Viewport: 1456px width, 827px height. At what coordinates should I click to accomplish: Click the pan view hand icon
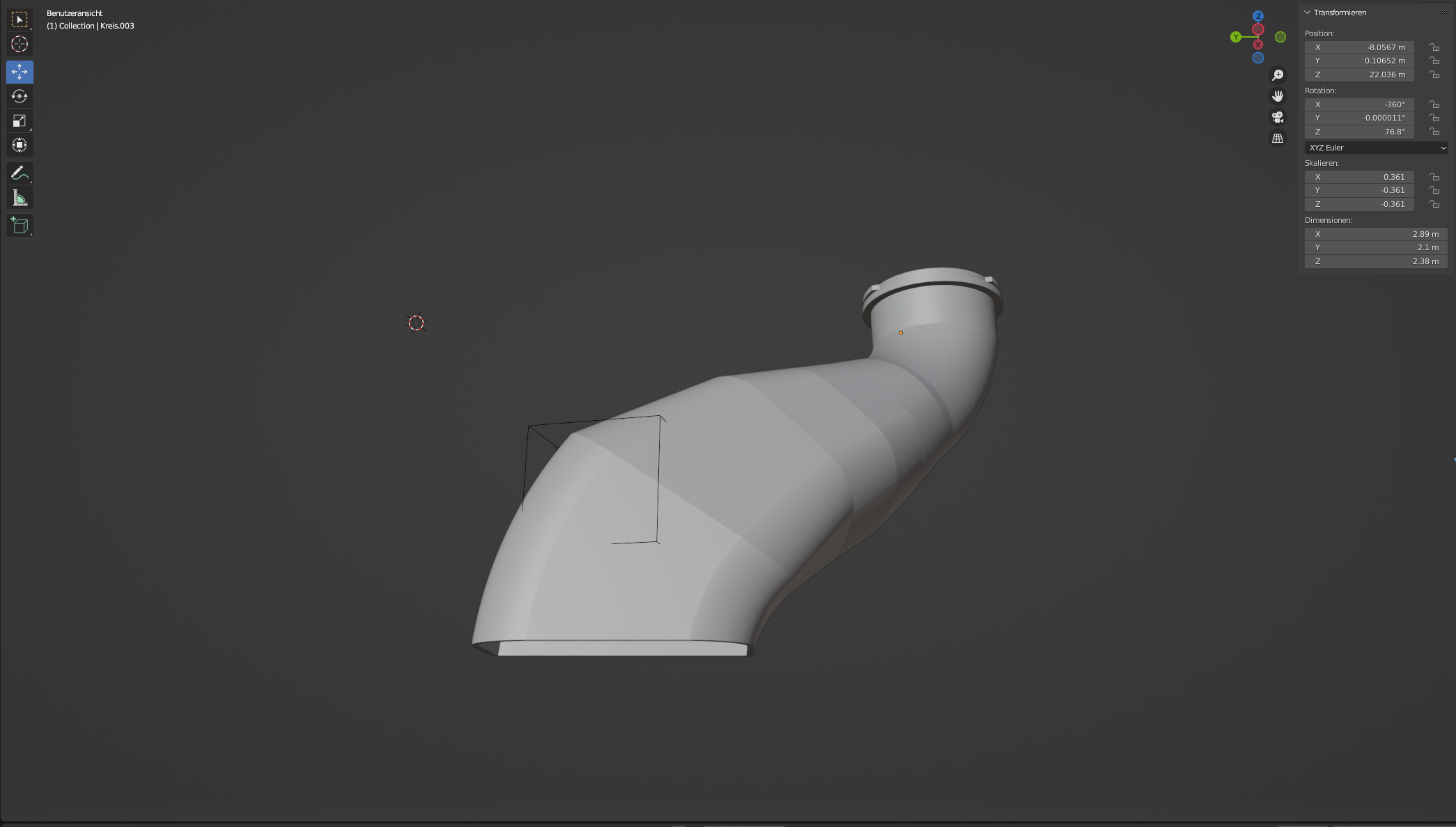(x=1278, y=96)
